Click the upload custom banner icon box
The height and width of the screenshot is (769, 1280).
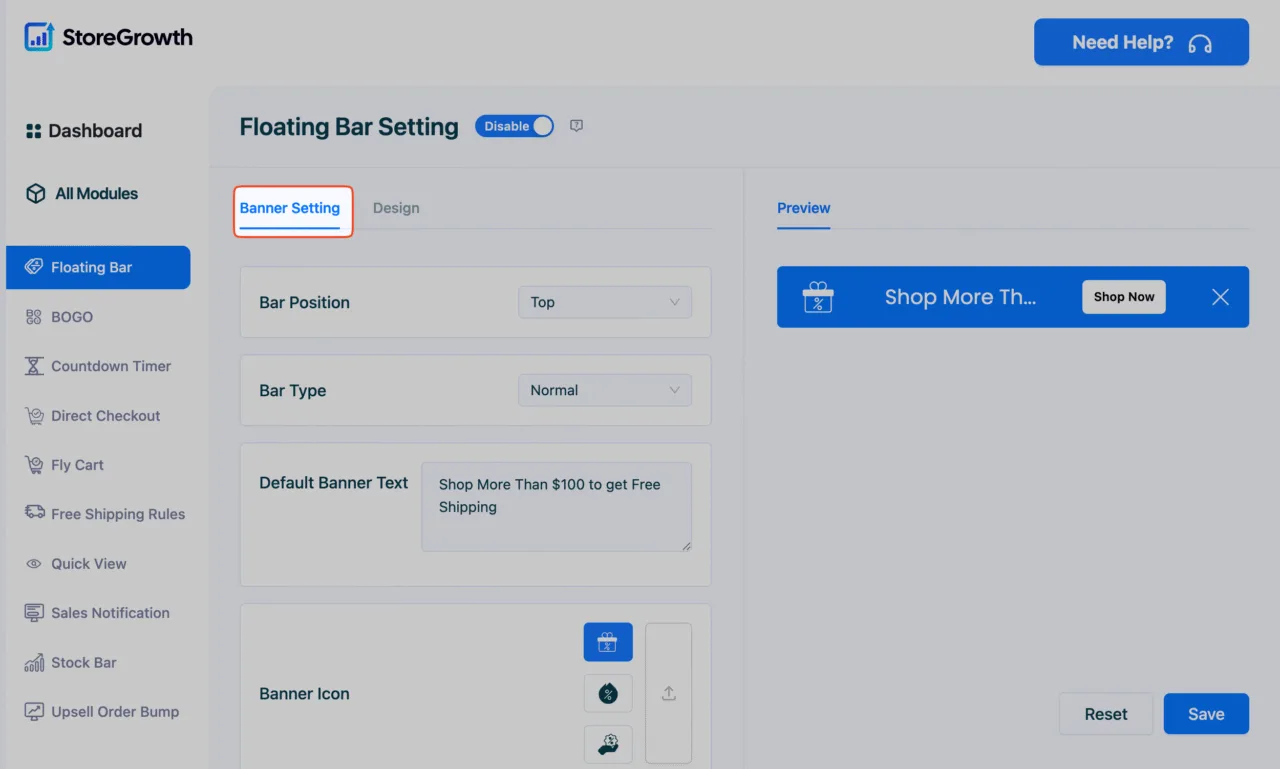(x=669, y=693)
